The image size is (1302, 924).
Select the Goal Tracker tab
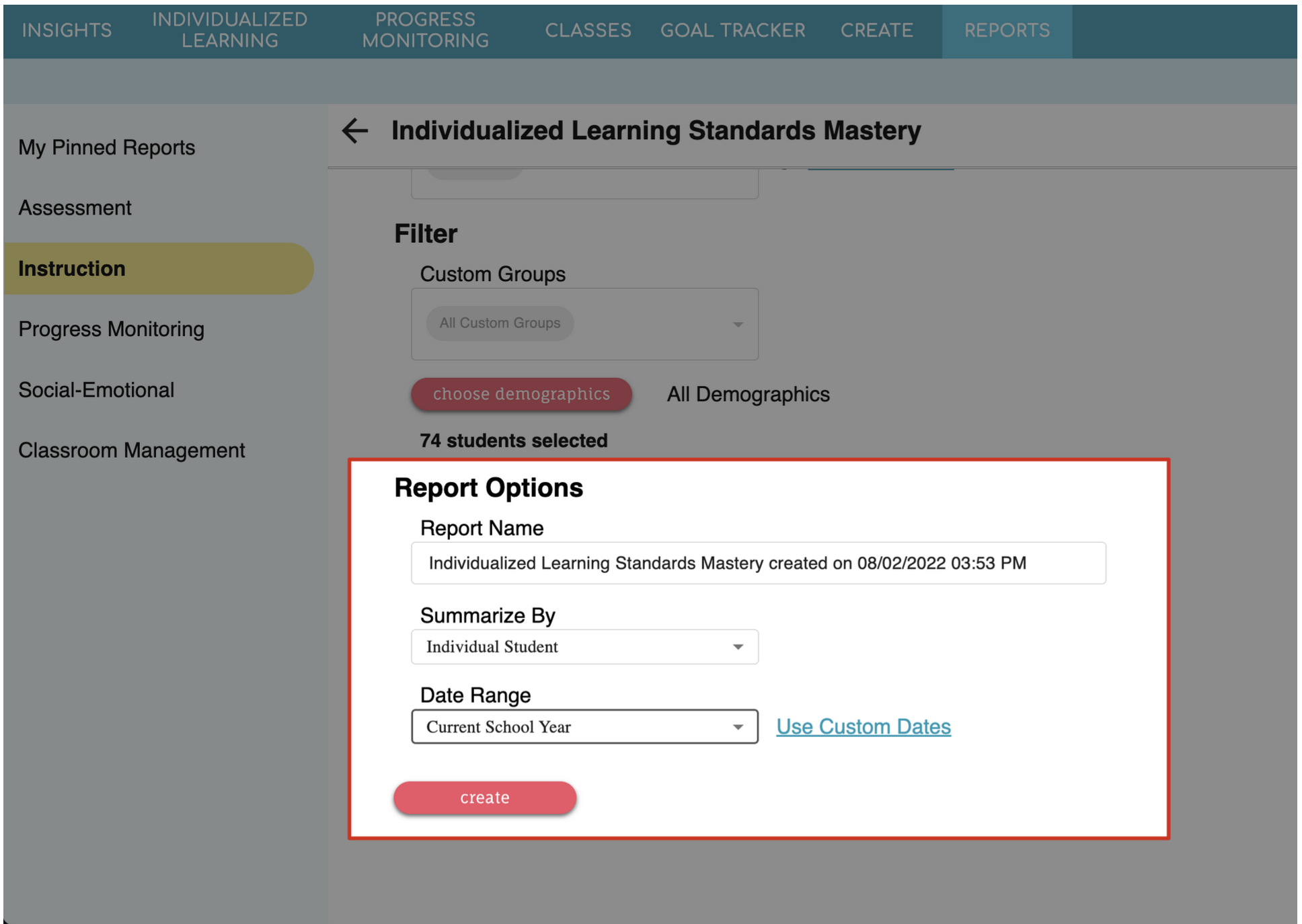732,30
